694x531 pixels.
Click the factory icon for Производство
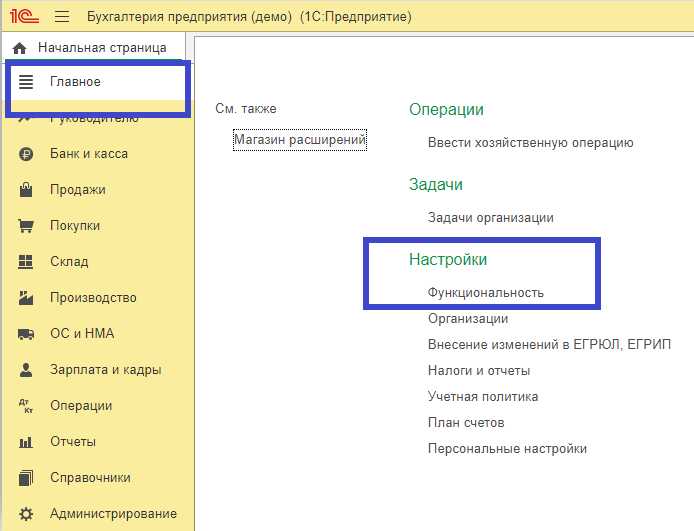pos(26,298)
